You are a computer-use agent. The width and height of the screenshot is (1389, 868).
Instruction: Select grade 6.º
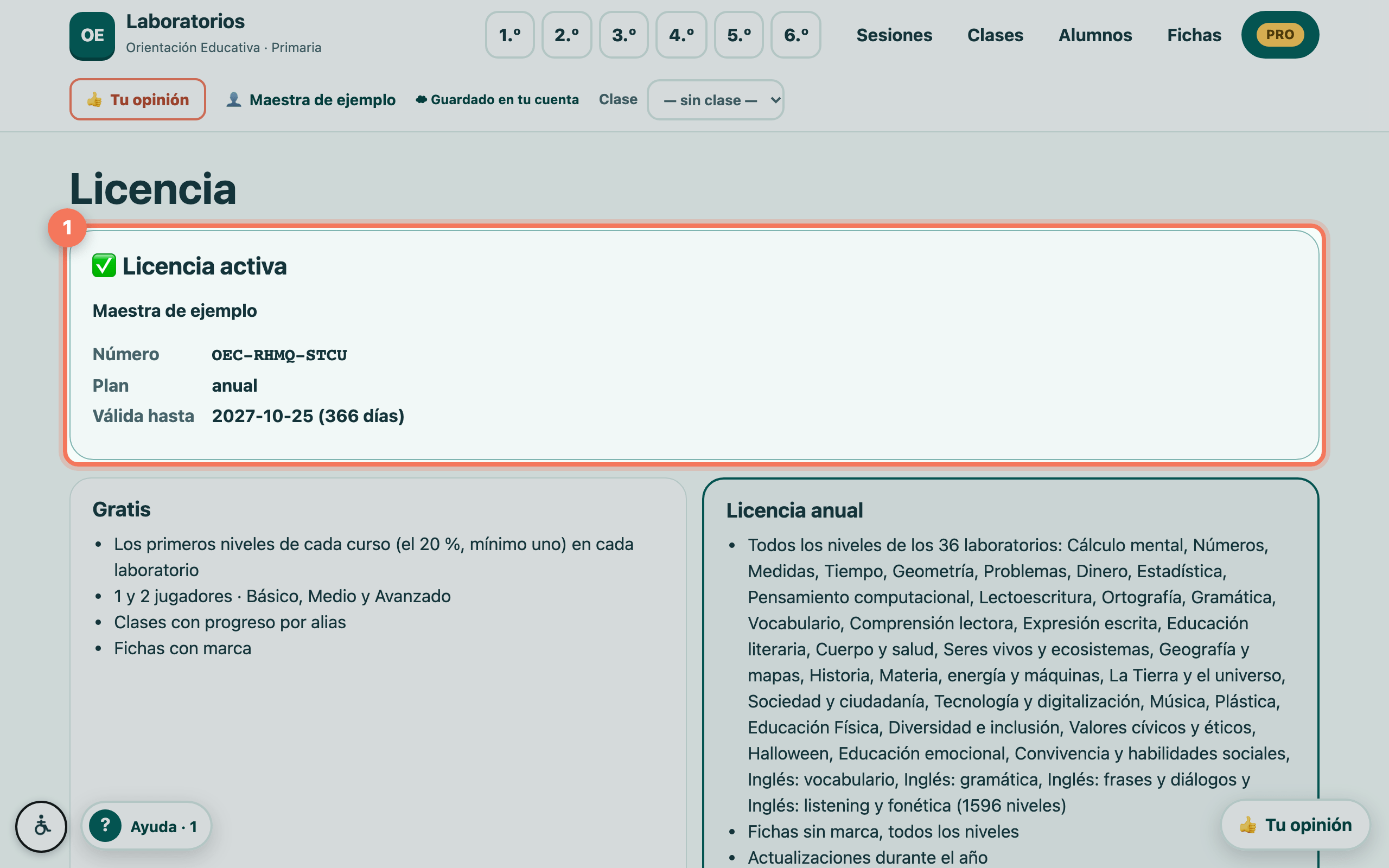pos(796,35)
